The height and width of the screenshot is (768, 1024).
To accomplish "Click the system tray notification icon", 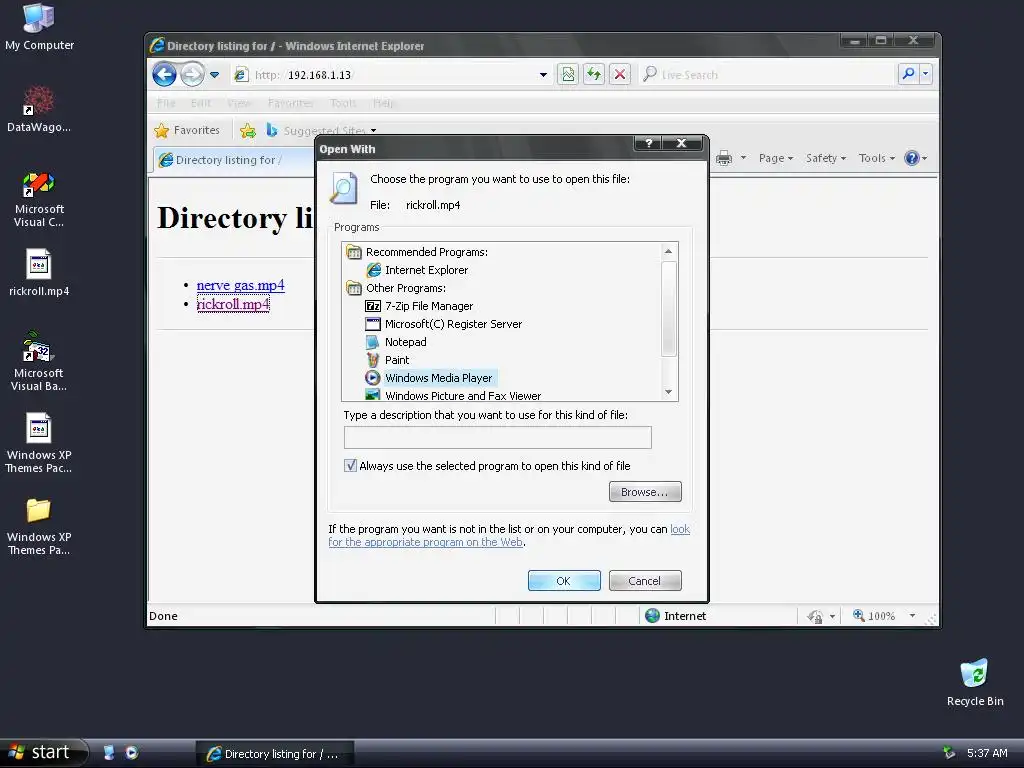I will click(949, 753).
